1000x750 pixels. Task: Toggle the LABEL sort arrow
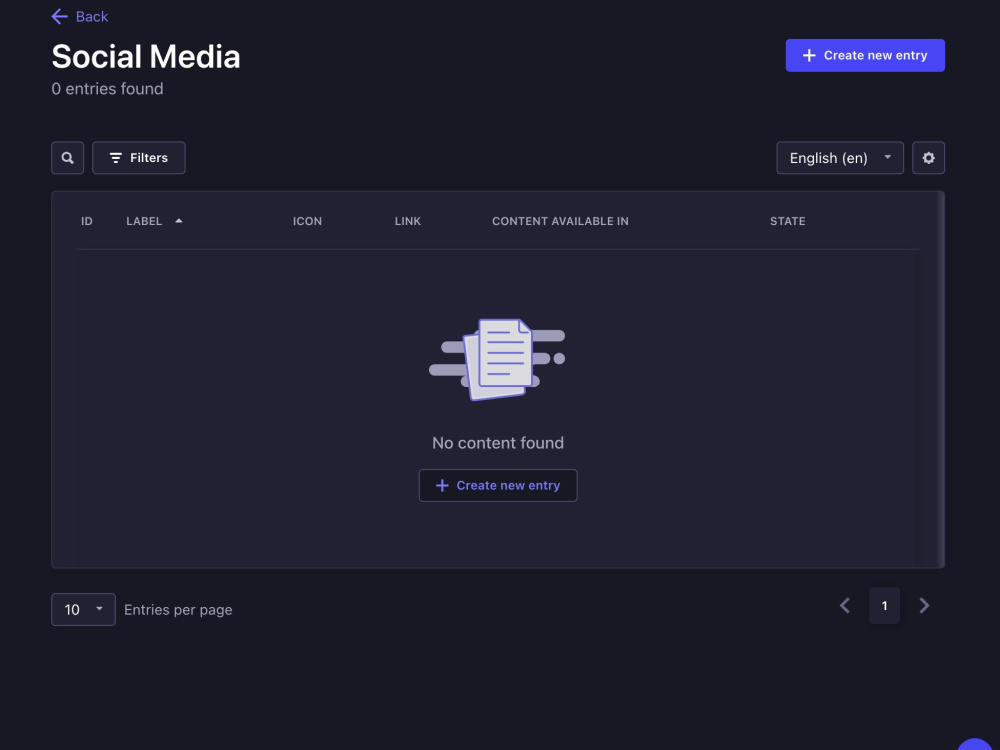point(179,221)
